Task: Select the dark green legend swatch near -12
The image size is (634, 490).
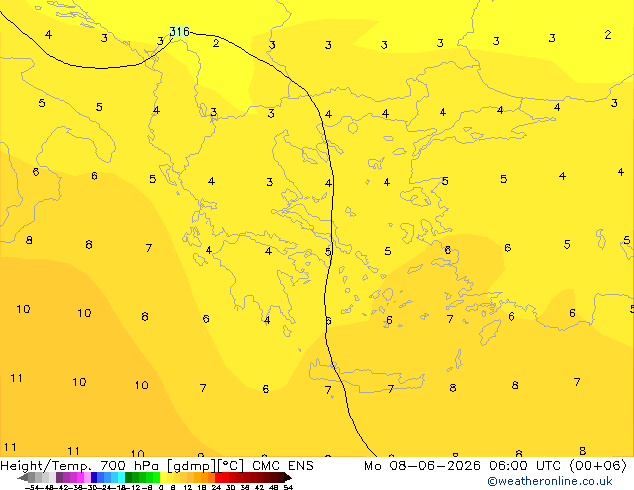Action: [x=129, y=477]
